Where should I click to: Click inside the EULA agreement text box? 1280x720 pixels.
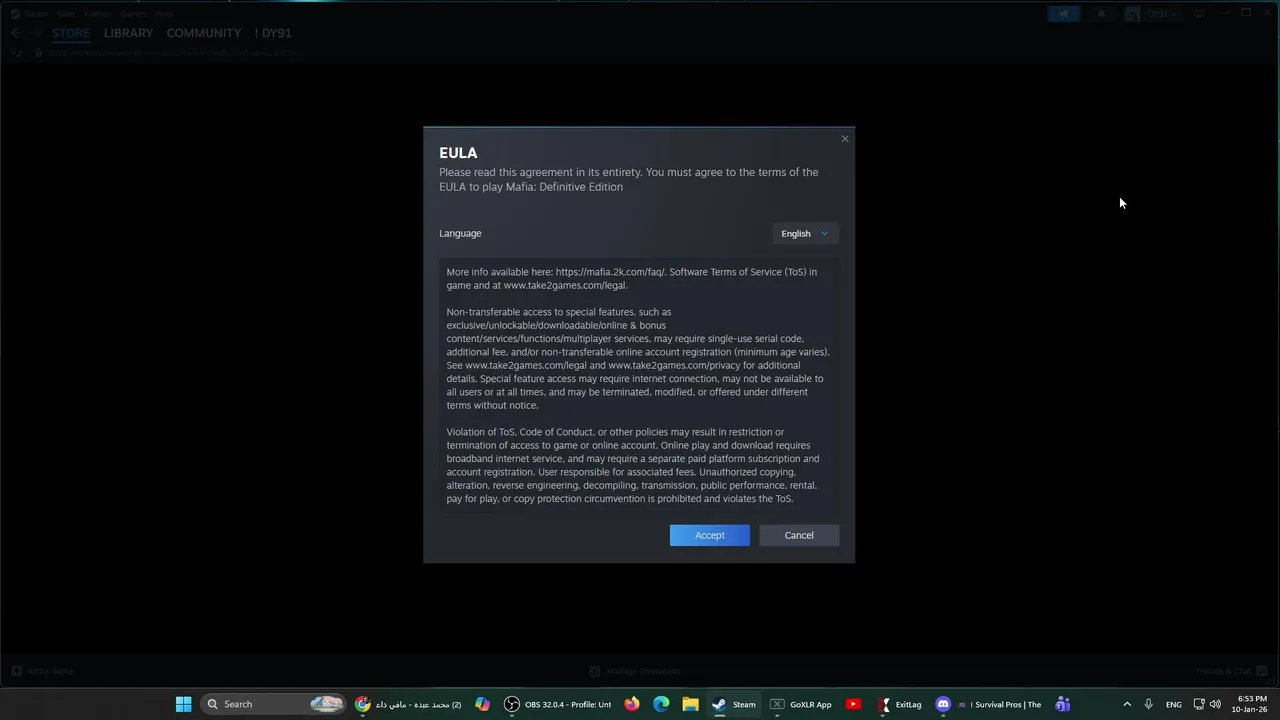coord(639,385)
